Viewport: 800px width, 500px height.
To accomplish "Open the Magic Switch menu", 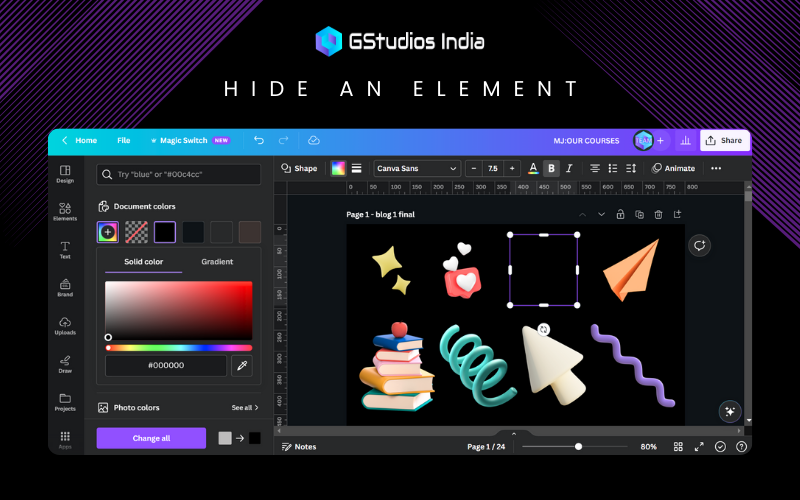I will [190, 140].
